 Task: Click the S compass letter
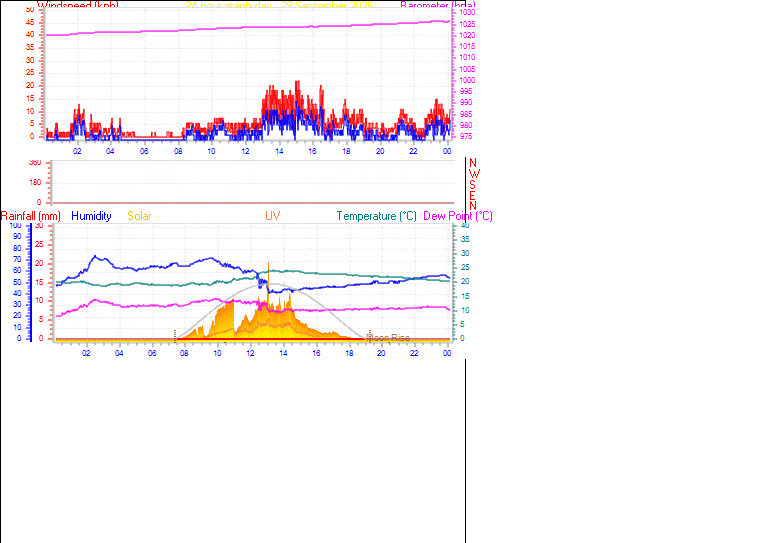pos(473,185)
